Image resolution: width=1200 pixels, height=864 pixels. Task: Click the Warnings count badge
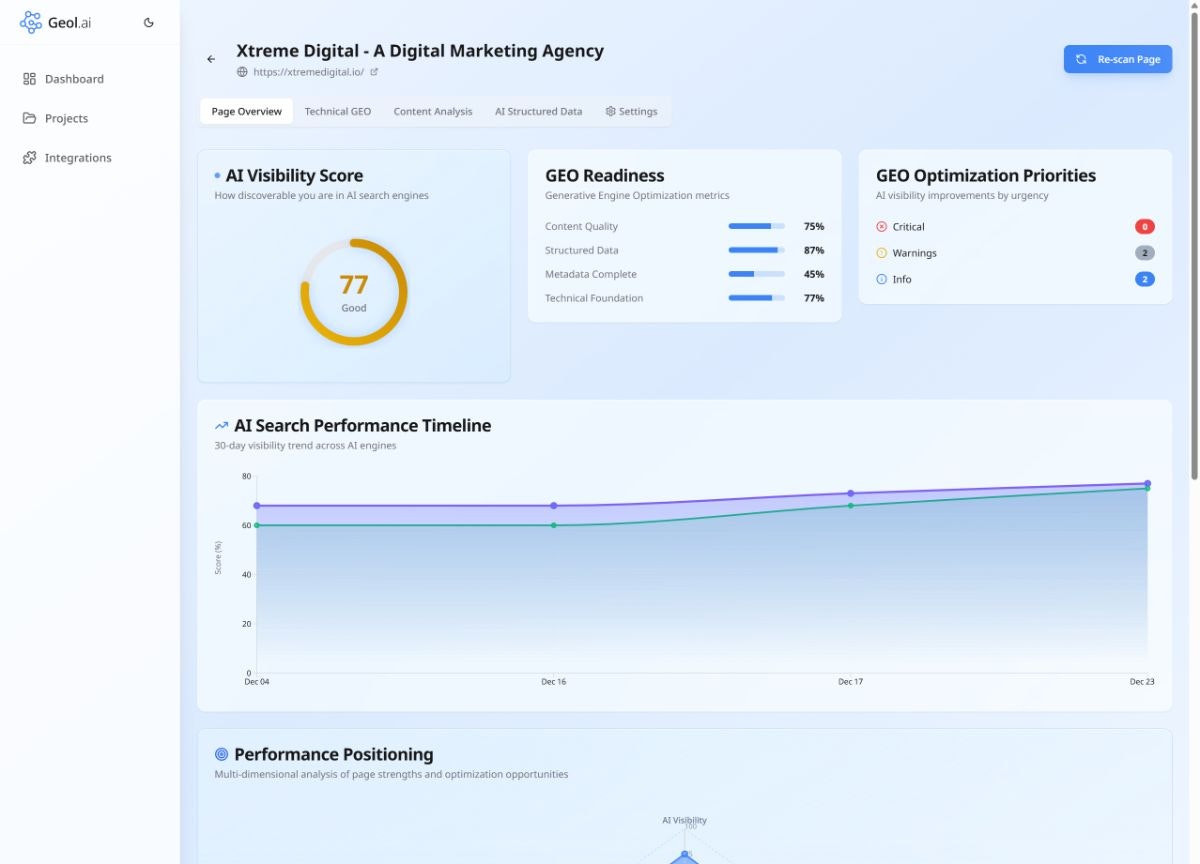coord(1145,253)
